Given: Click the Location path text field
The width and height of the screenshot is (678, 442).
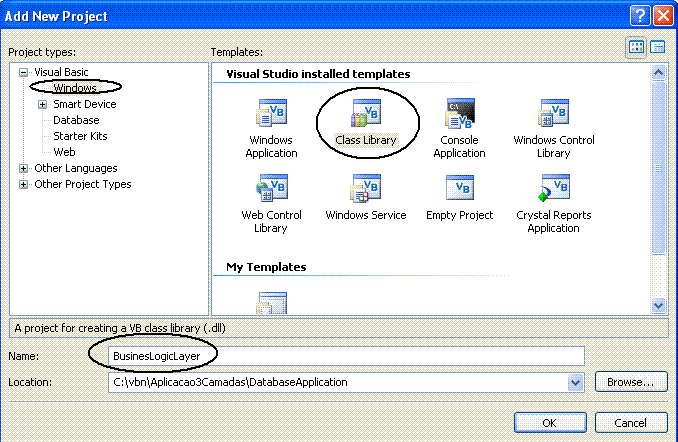Looking at the screenshot, I should 338,382.
